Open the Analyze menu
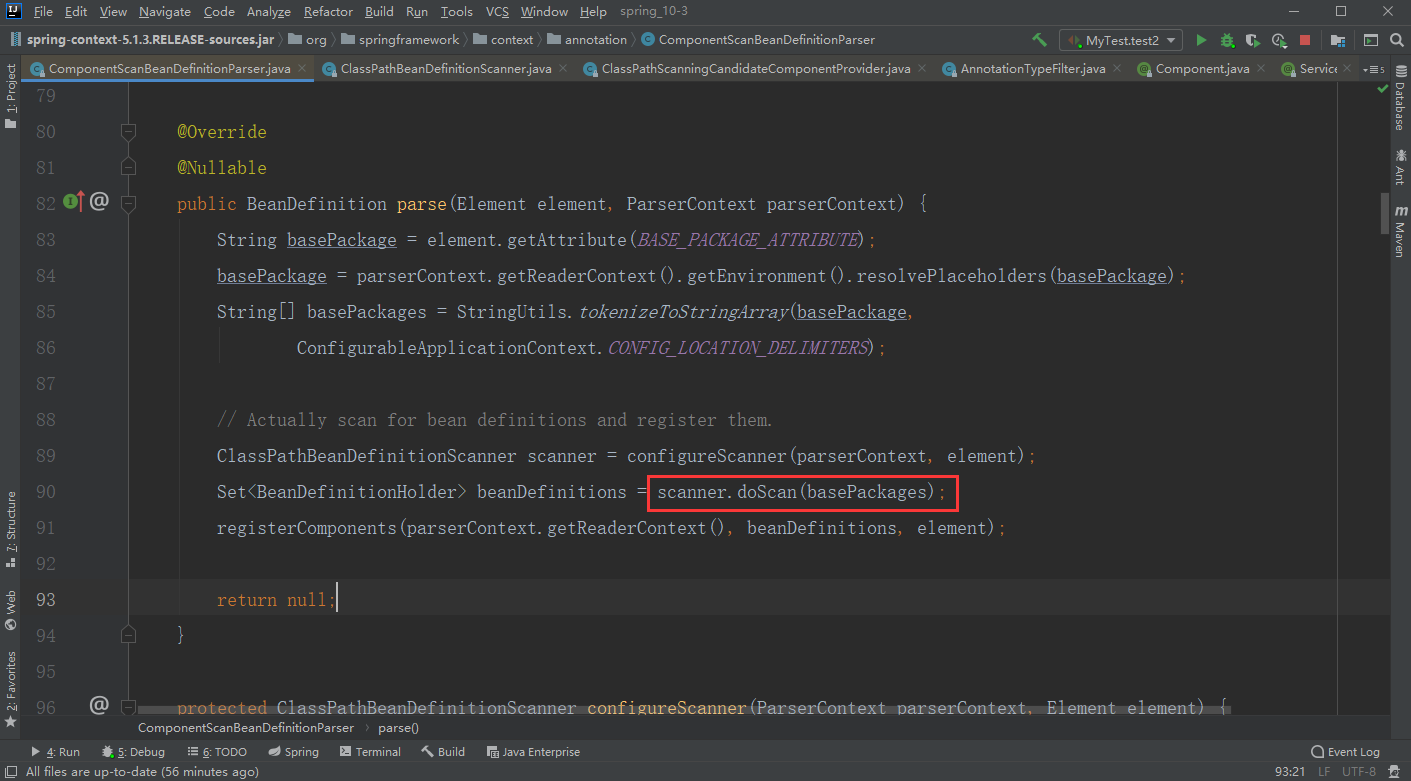The height and width of the screenshot is (781, 1411). click(268, 12)
